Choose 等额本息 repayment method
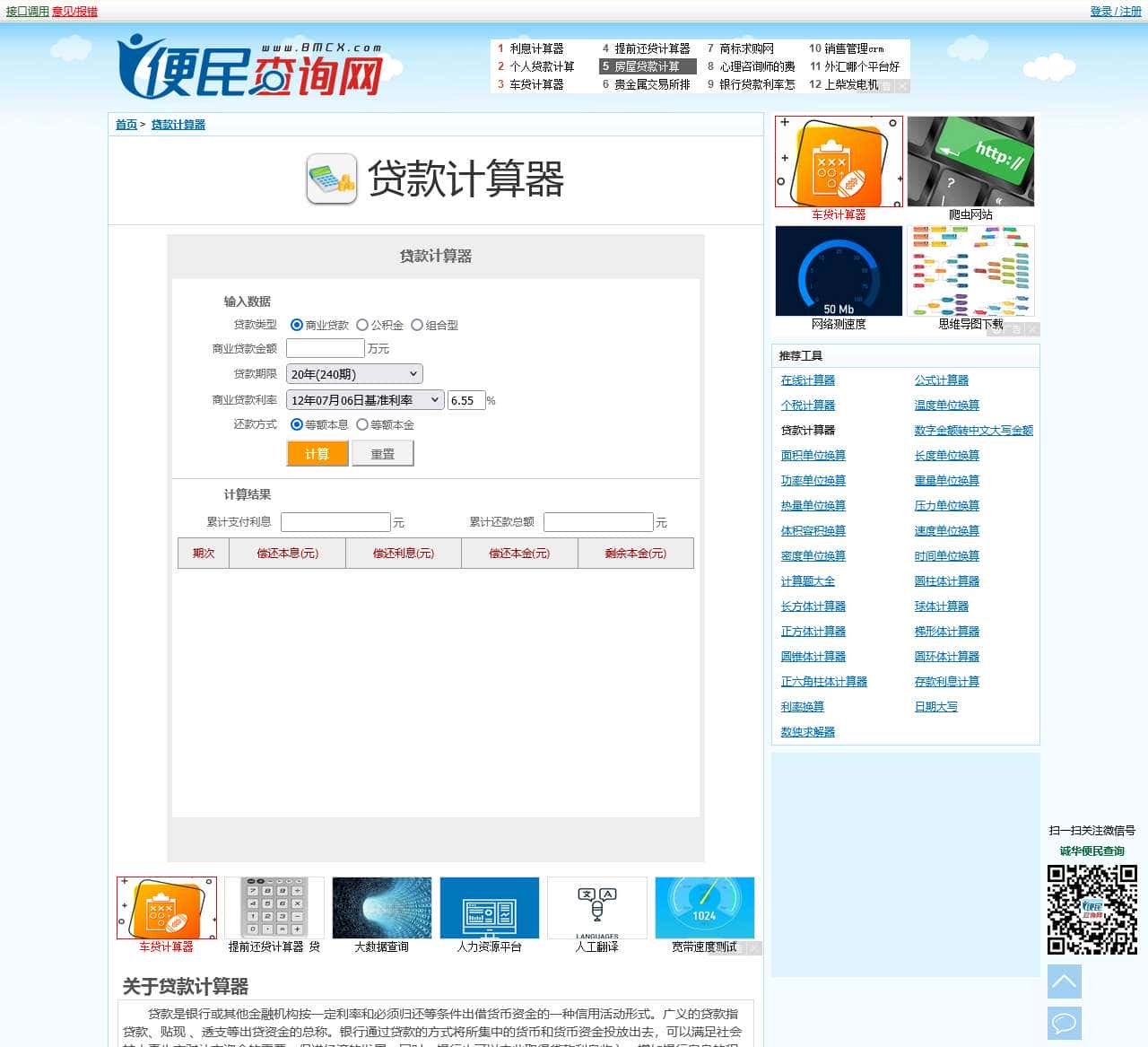The height and width of the screenshot is (1047, 1148). click(x=297, y=424)
